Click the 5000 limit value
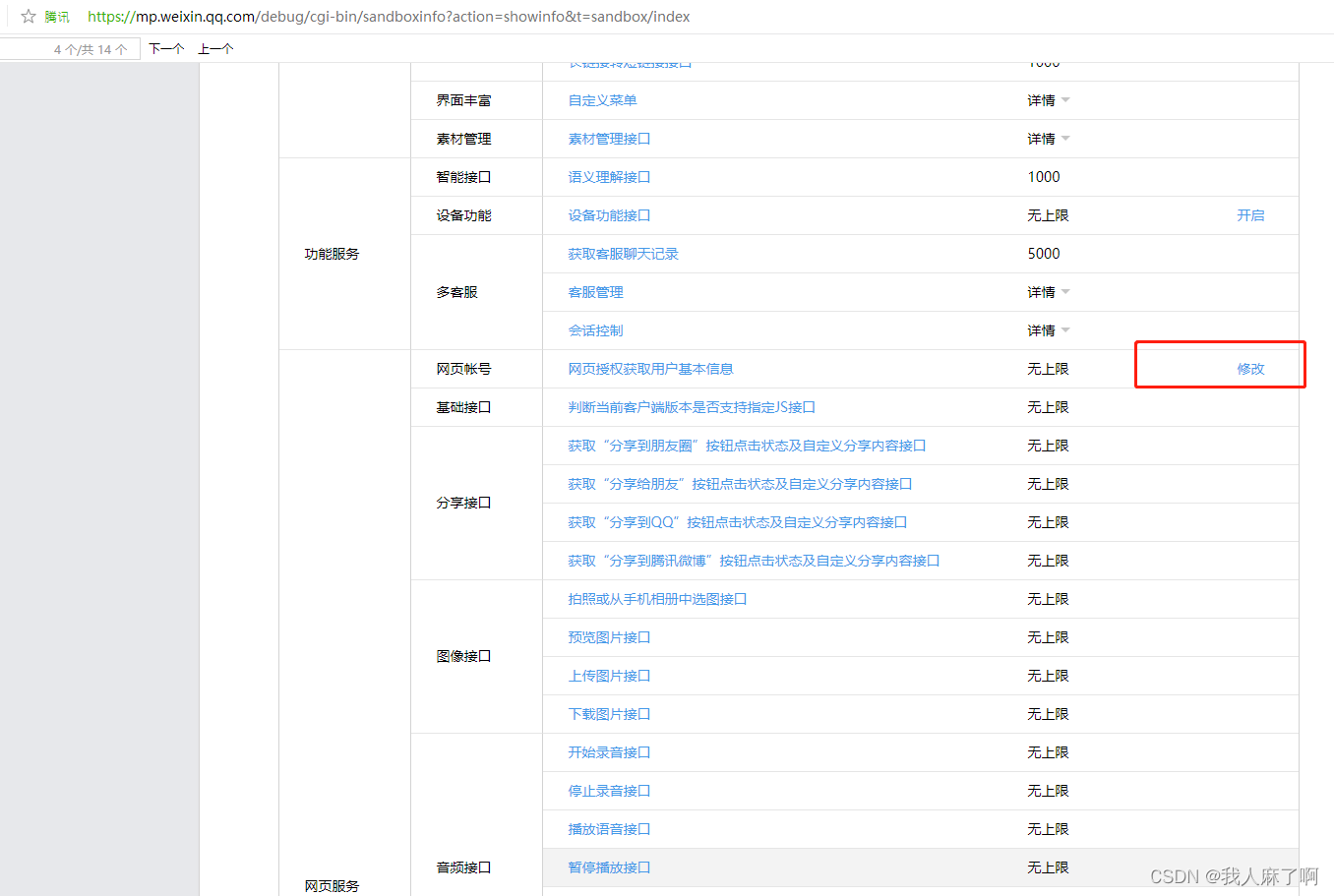This screenshot has width=1334, height=896. pos(1044,254)
